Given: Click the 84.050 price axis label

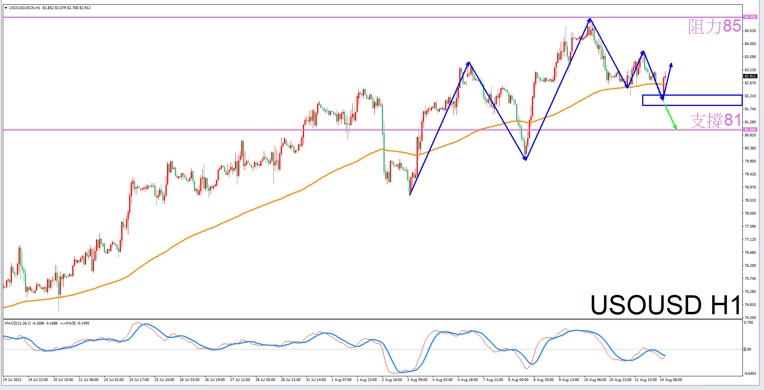Looking at the screenshot, I should coord(751,43).
